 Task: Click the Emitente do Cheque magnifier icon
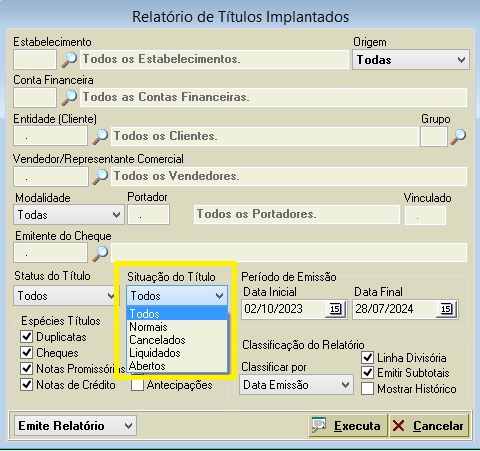point(100,253)
